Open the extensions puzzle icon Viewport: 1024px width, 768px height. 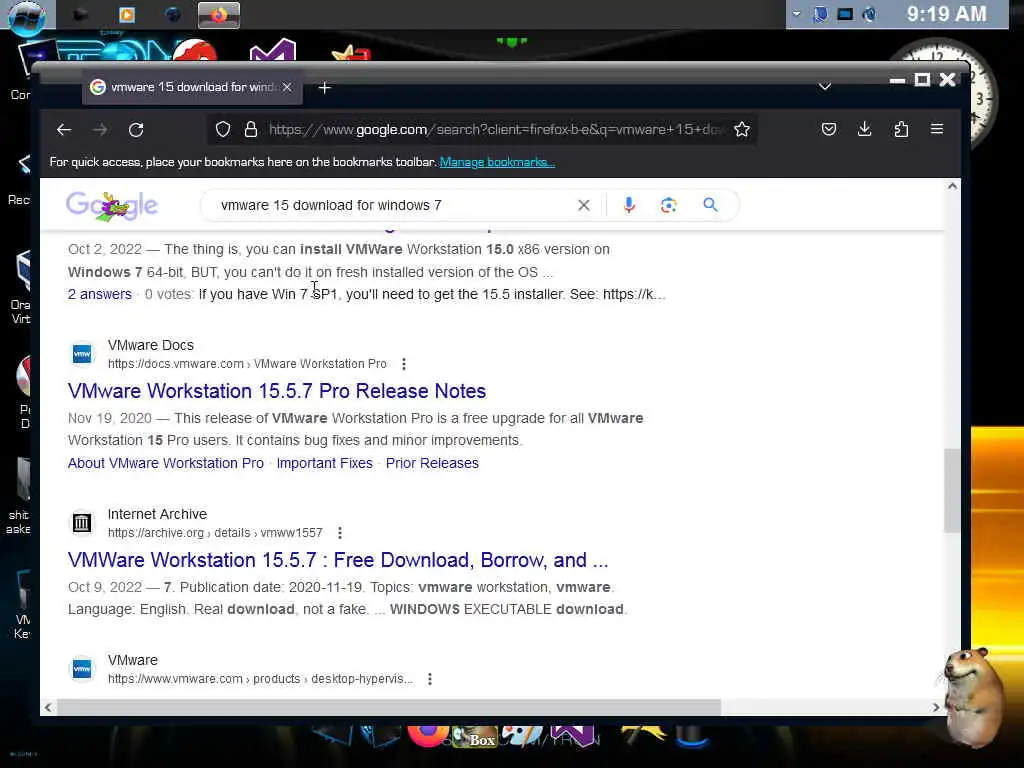[x=901, y=129]
